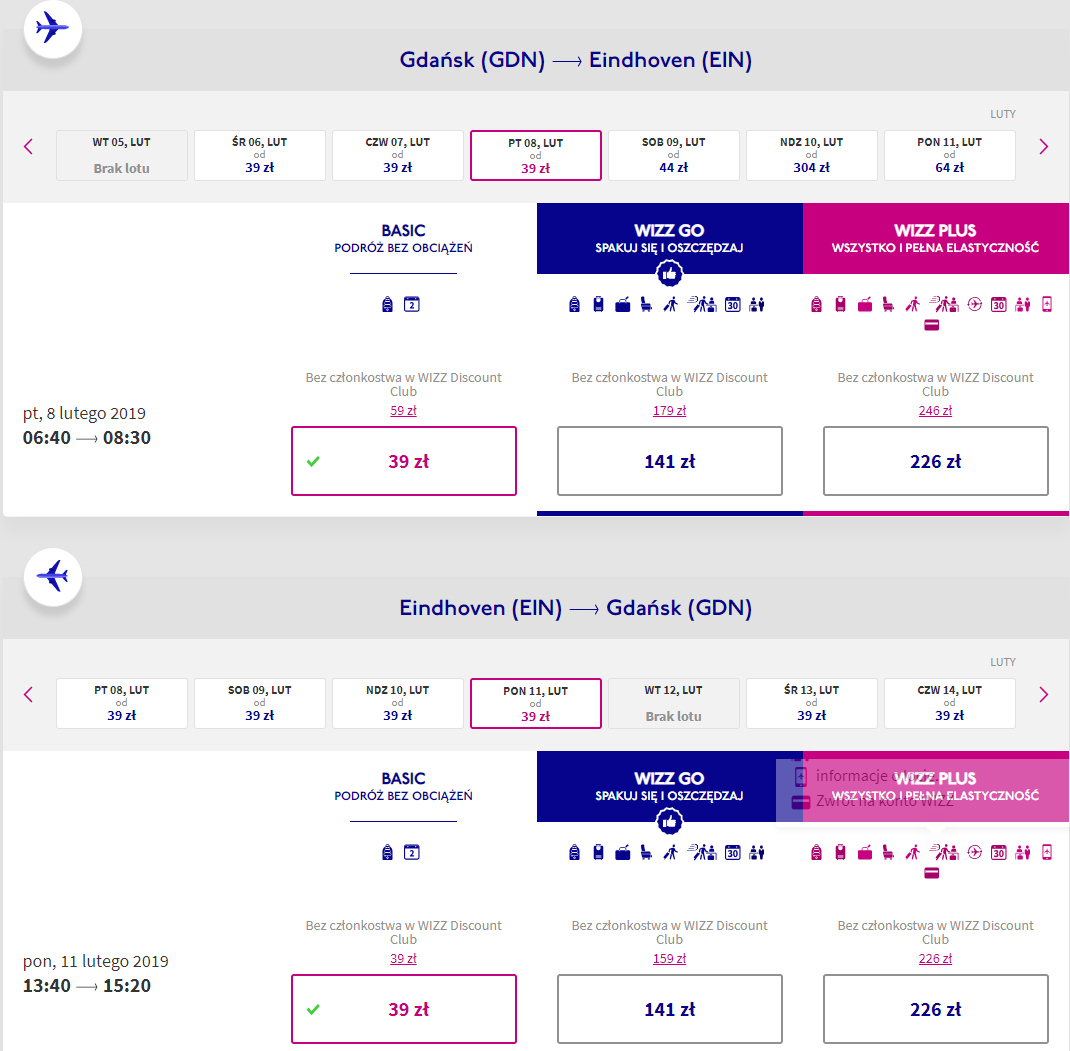The image size is (1070, 1051).
Task: Click the seat selection icon under outbound WIZZ GO
Action: 646,304
